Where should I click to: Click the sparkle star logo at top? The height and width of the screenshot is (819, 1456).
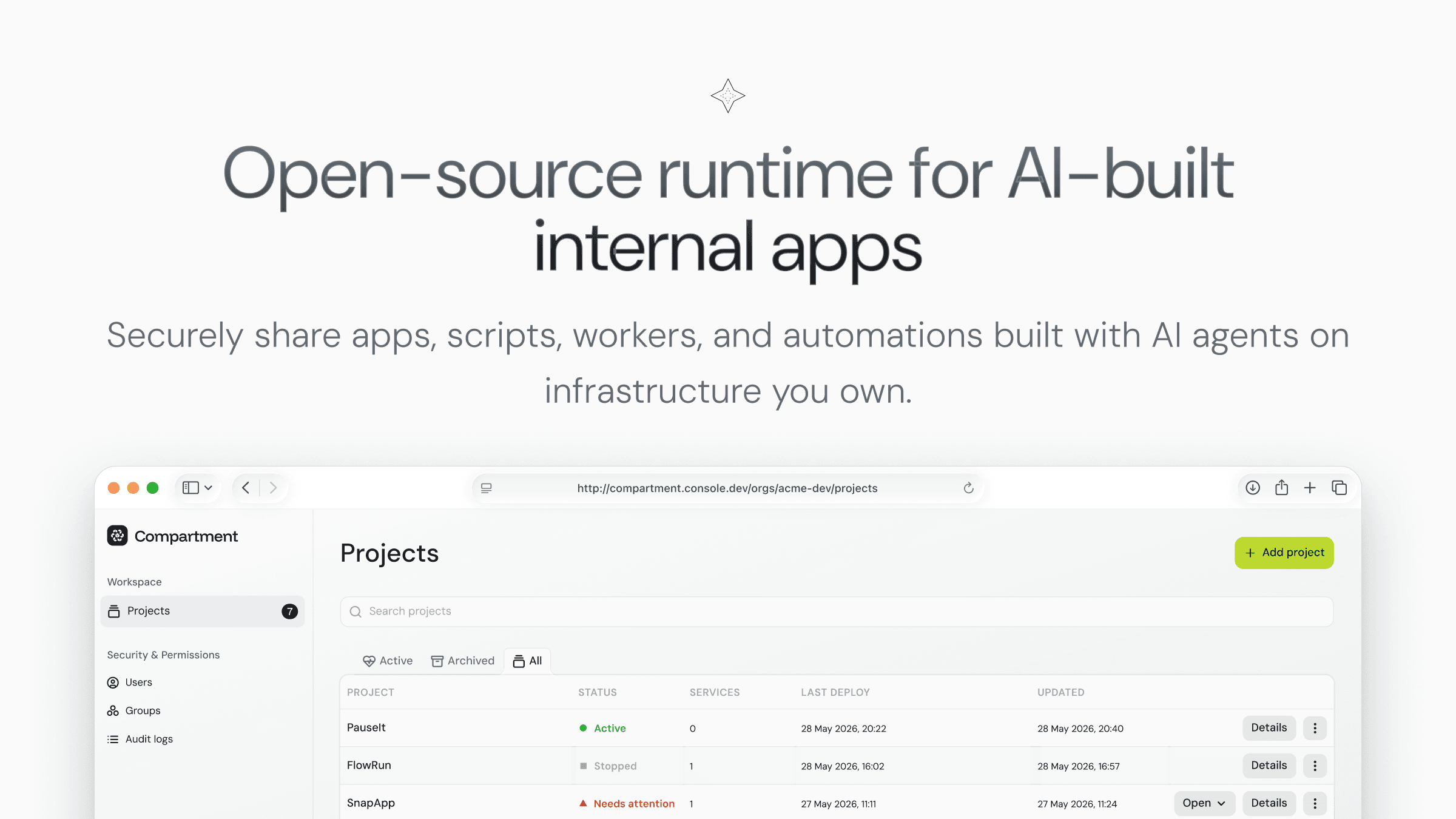tap(728, 96)
